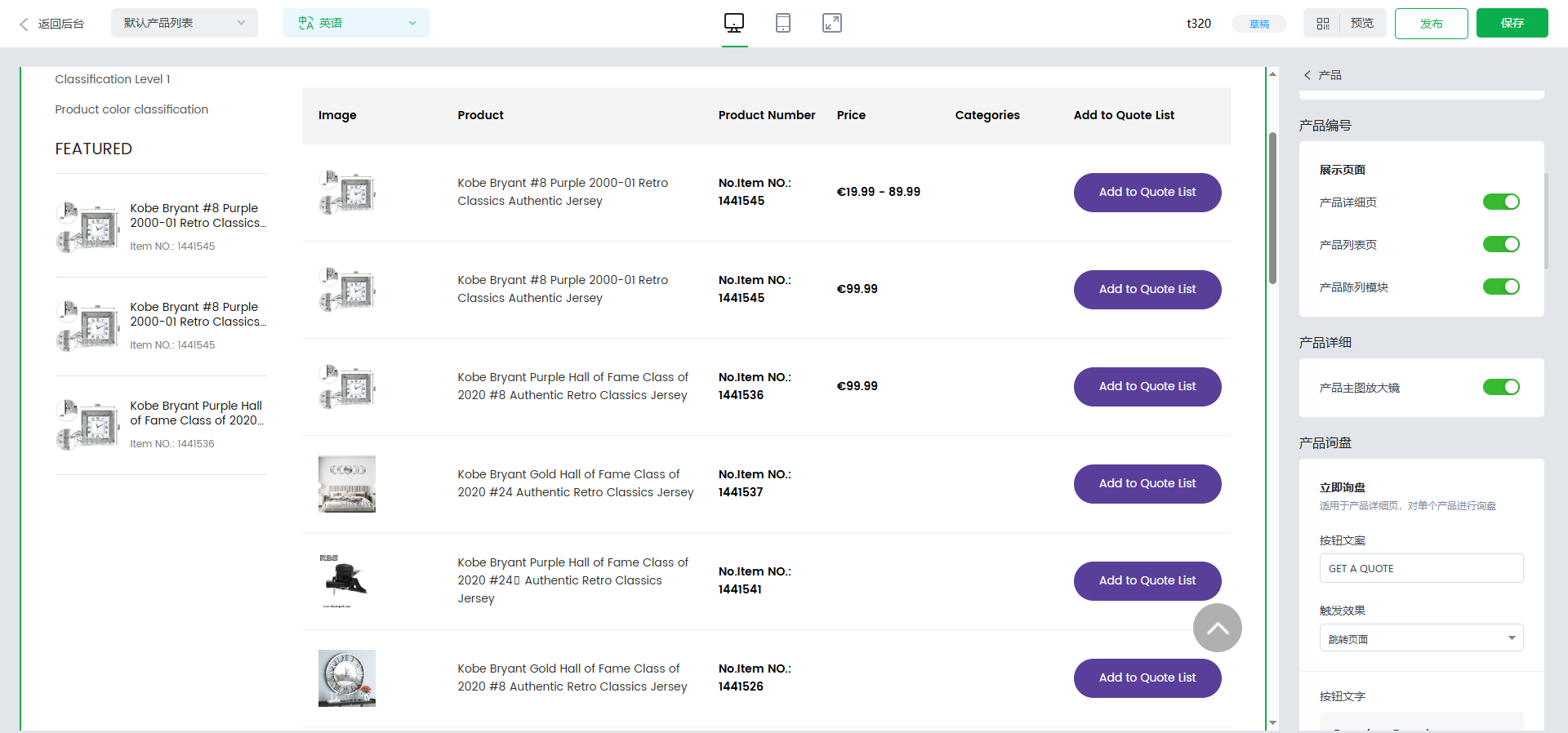The width and height of the screenshot is (1568, 733).
Task: Toggle the 产品列表页 switch
Action: 1500,244
